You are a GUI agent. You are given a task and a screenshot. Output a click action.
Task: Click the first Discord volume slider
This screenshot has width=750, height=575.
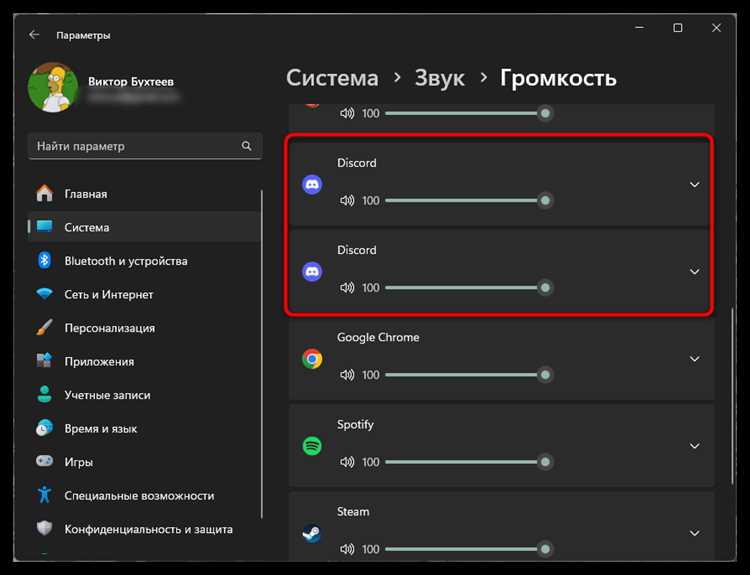pyautogui.click(x=469, y=200)
